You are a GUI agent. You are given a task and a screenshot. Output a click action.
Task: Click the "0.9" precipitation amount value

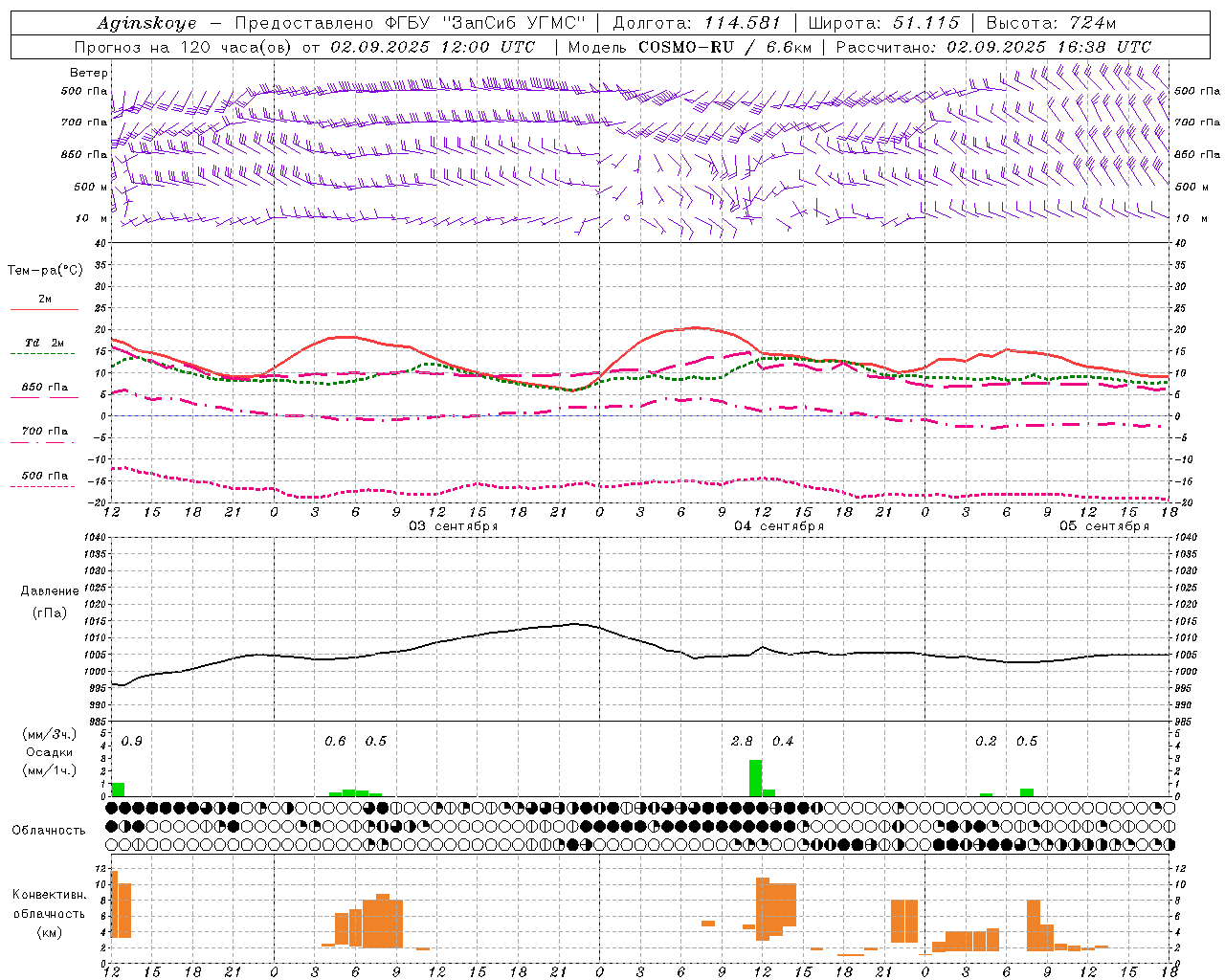pyautogui.click(x=132, y=742)
